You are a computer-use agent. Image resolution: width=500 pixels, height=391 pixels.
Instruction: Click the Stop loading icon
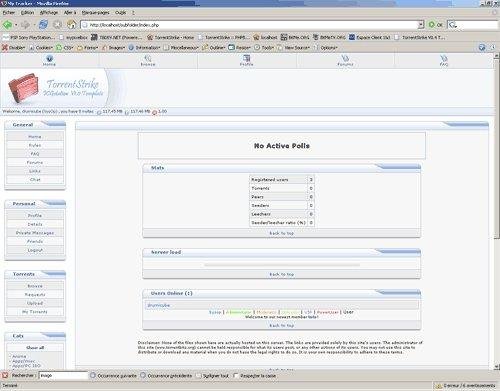(58, 24)
